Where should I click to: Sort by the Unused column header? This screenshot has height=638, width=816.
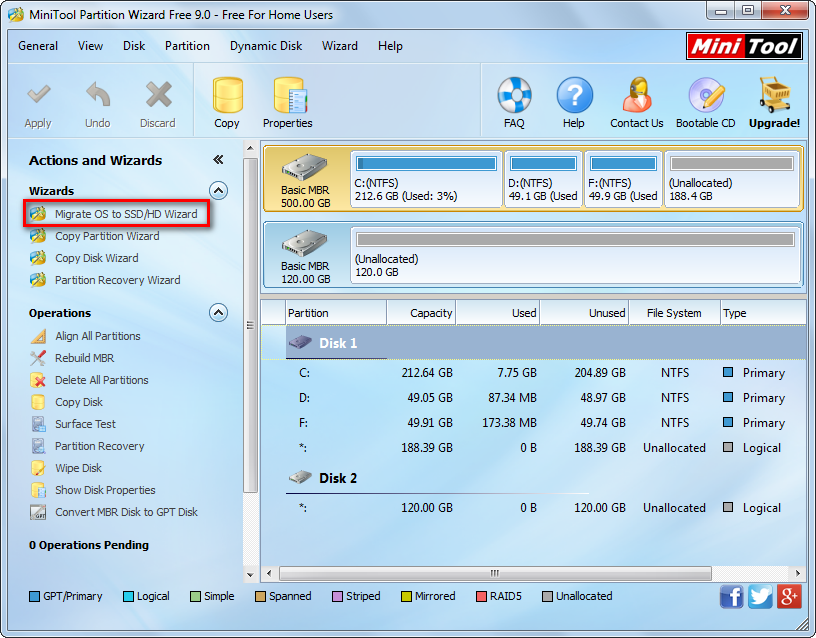pos(584,313)
